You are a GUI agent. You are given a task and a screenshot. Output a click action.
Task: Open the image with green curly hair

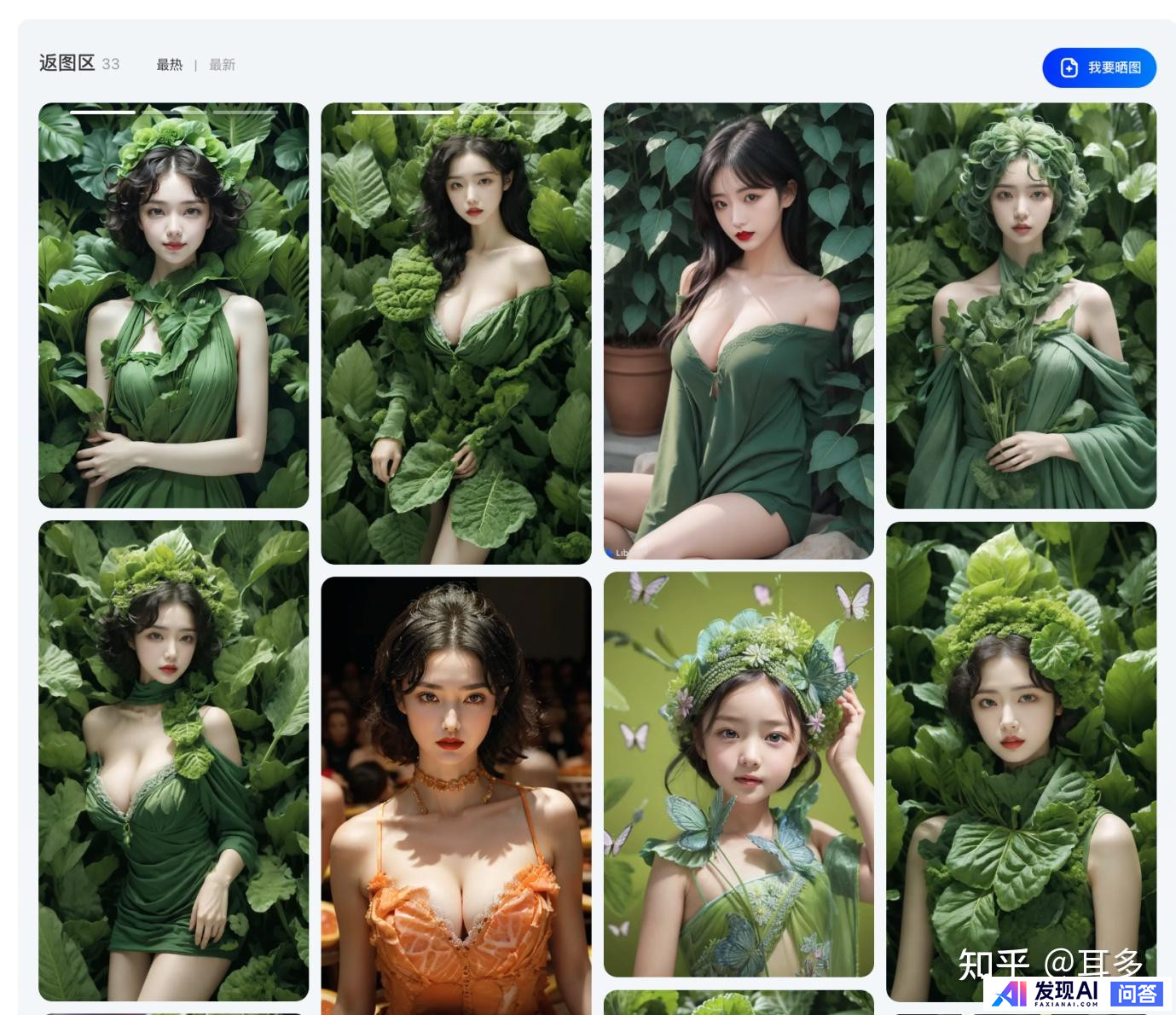click(1021, 305)
